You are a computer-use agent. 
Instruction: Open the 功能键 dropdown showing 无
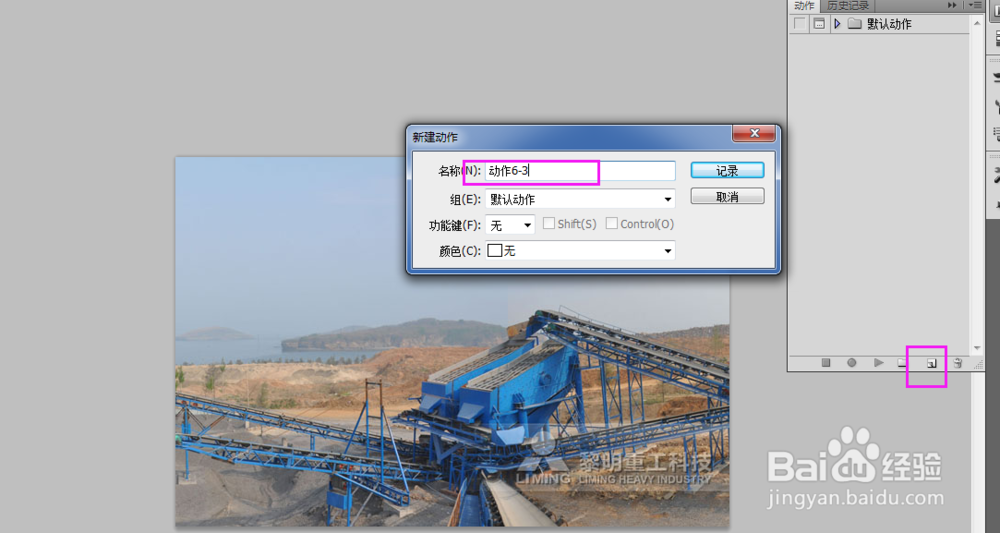pos(510,225)
